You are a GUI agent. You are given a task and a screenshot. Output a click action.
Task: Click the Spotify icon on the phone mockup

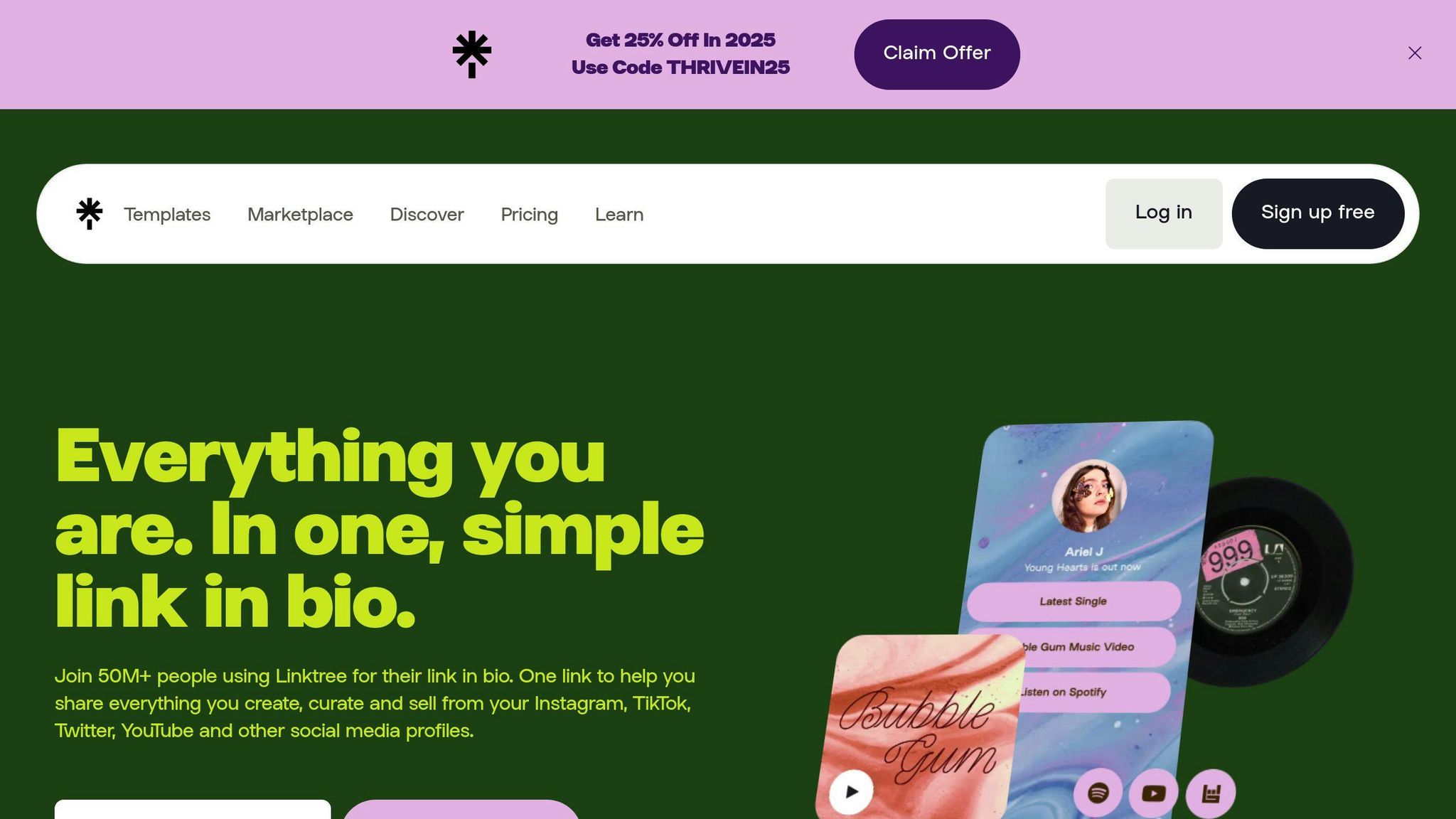click(1098, 792)
